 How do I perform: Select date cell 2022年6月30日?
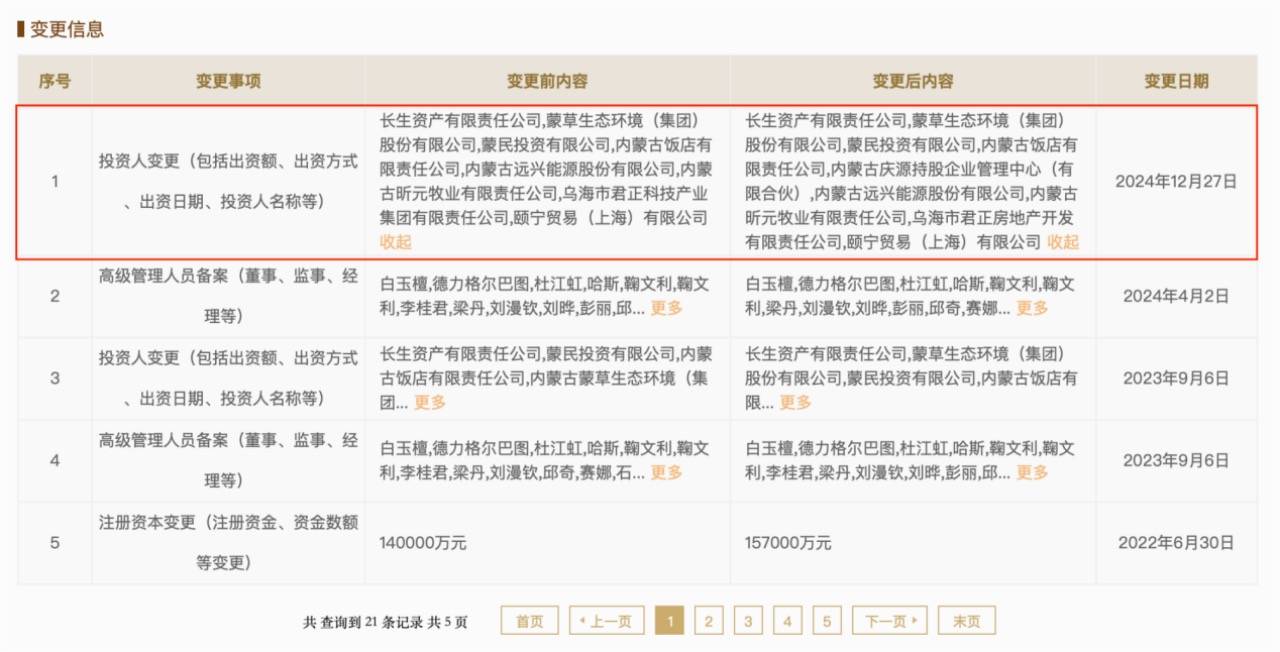[1176, 543]
